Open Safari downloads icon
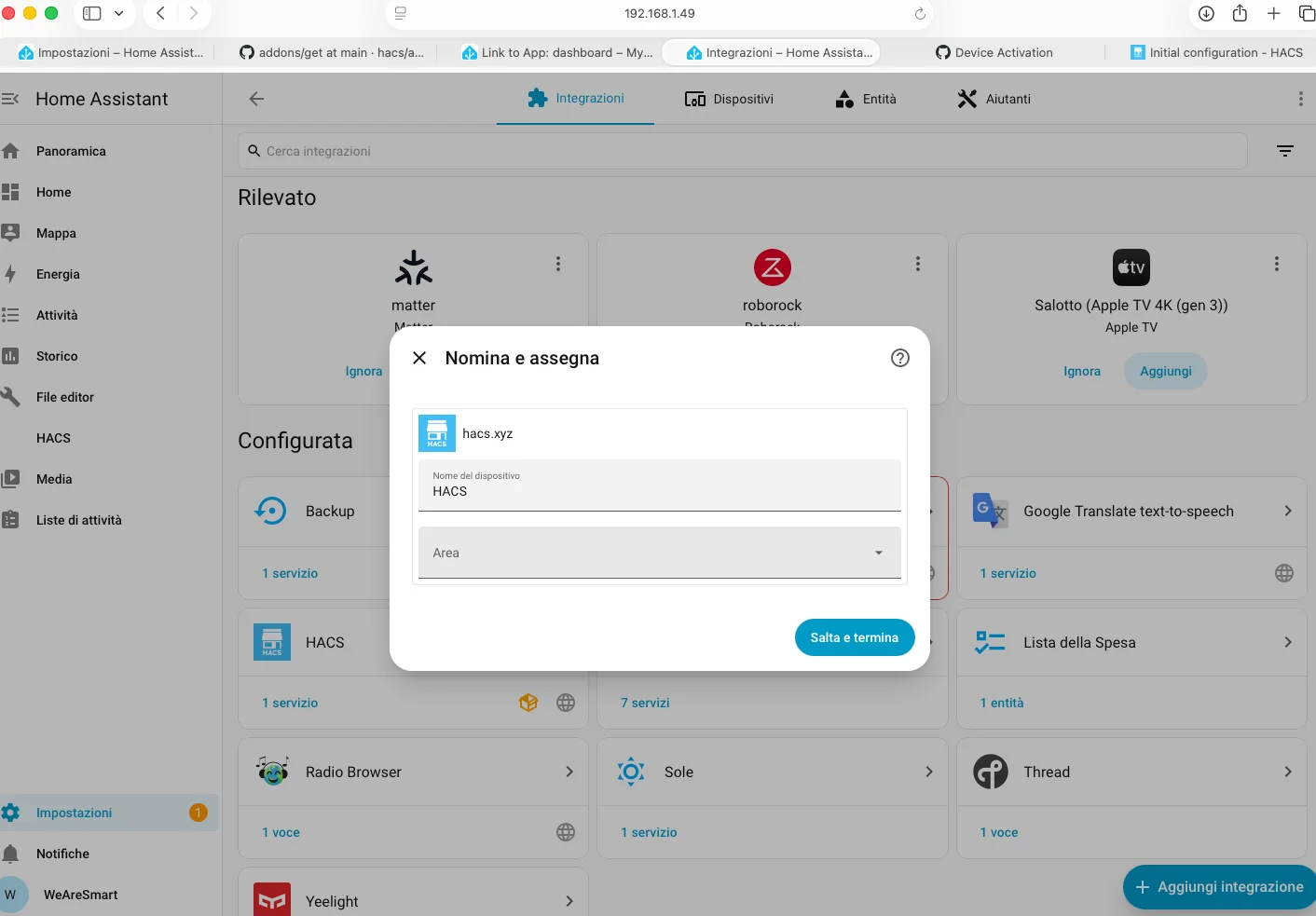The height and width of the screenshot is (916, 1316). 1206,13
